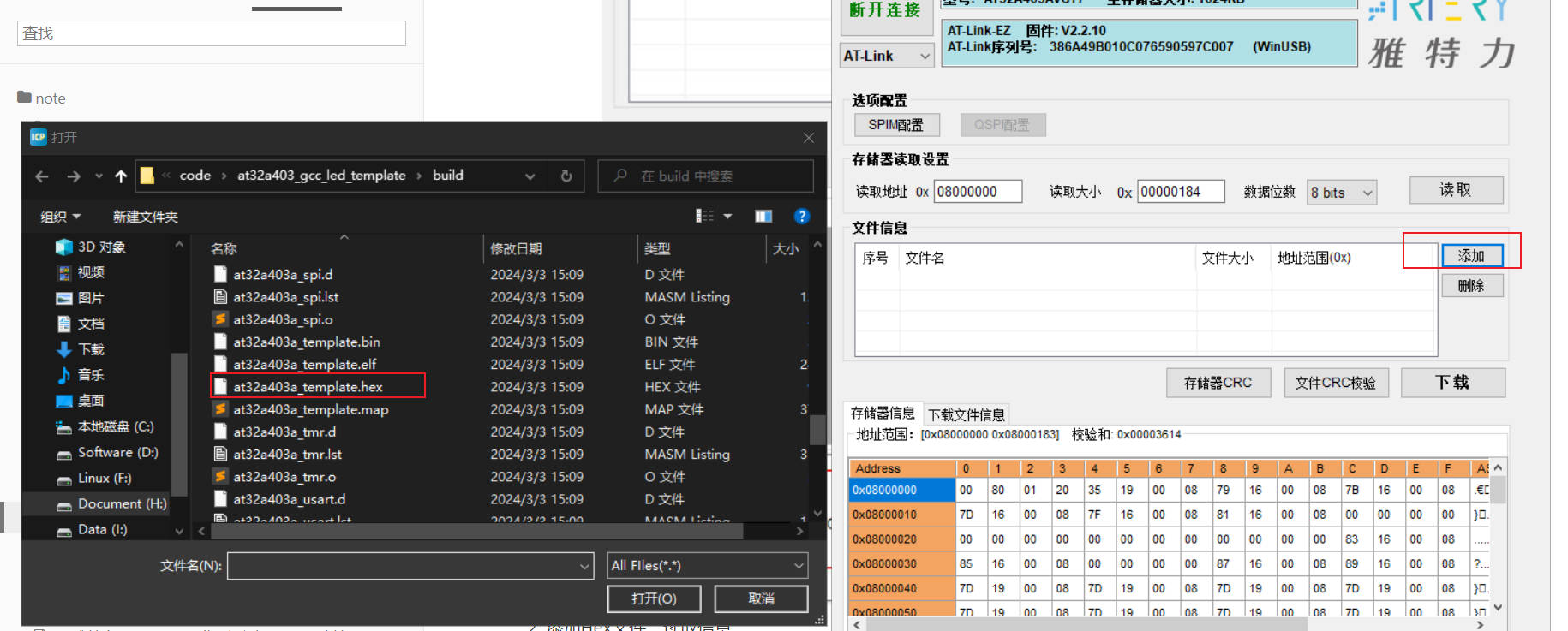Image resolution: width=1568 pixels, height=631 pixels.
Task: Open the AT-Link dropdown
Action: pyautogui.click(x=887, y=56)
